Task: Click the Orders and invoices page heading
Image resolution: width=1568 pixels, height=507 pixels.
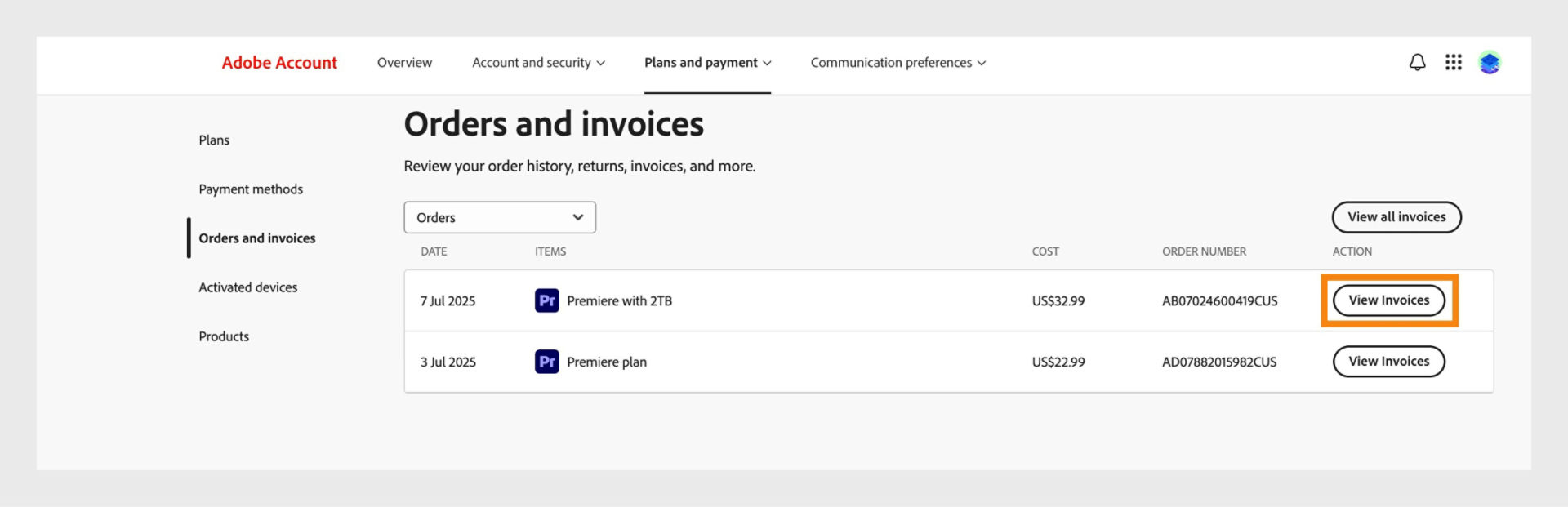Action: [554, 124]
